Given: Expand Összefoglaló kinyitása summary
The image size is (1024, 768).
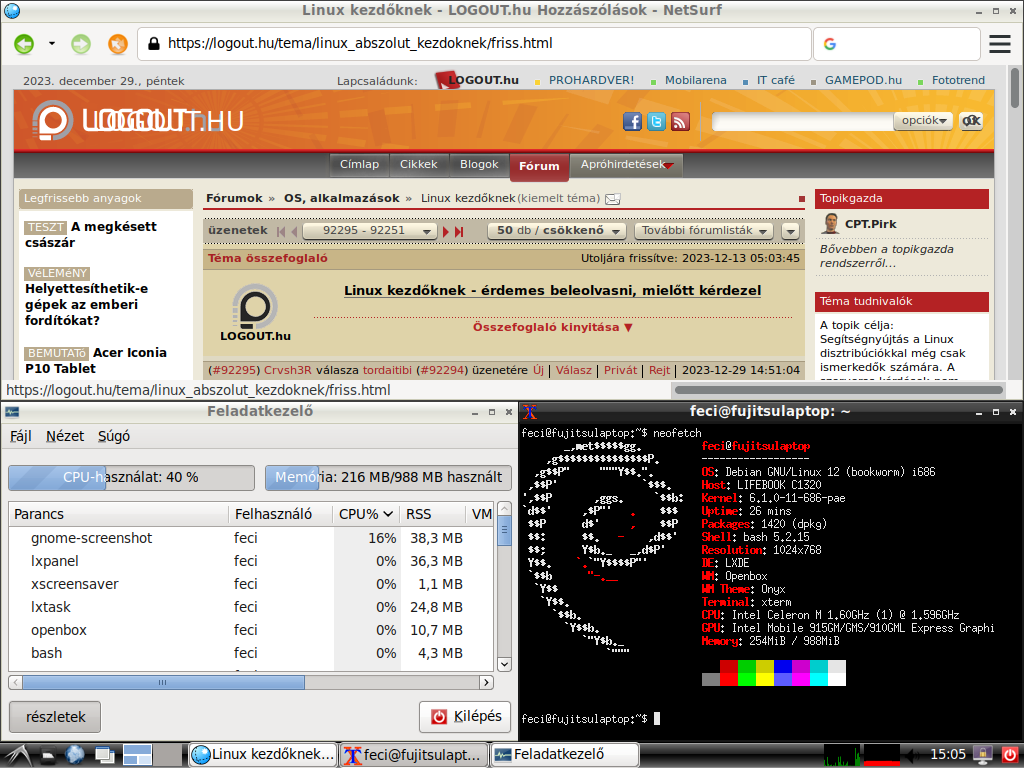Looking at the screenshot, I should (552, 328).
